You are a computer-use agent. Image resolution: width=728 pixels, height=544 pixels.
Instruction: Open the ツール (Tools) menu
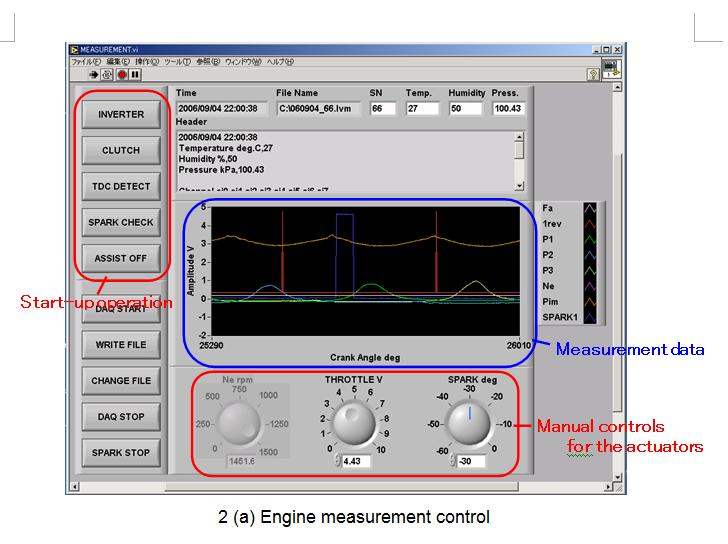[x=177, y=62]
